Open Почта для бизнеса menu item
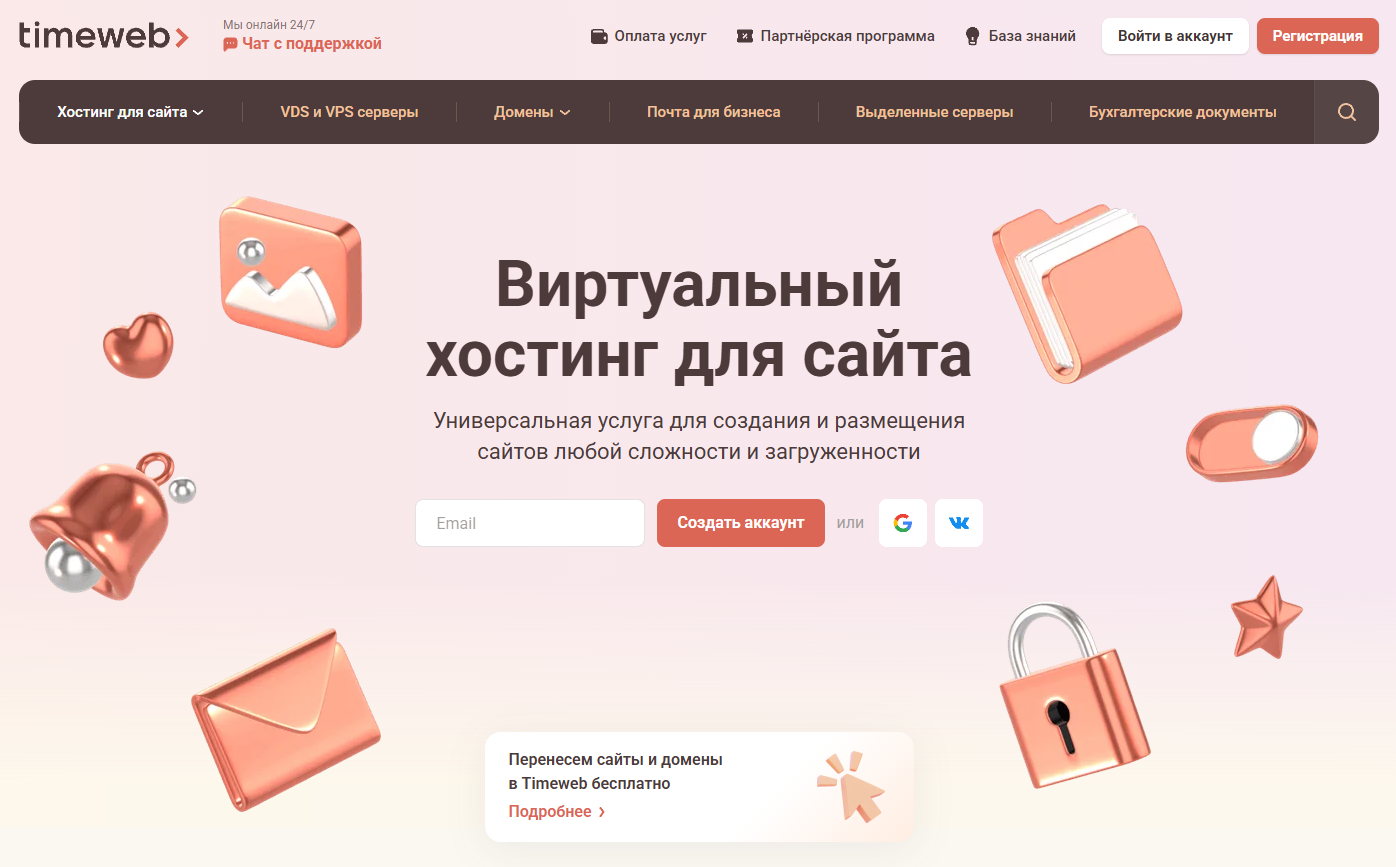 [x=714, y=112]
